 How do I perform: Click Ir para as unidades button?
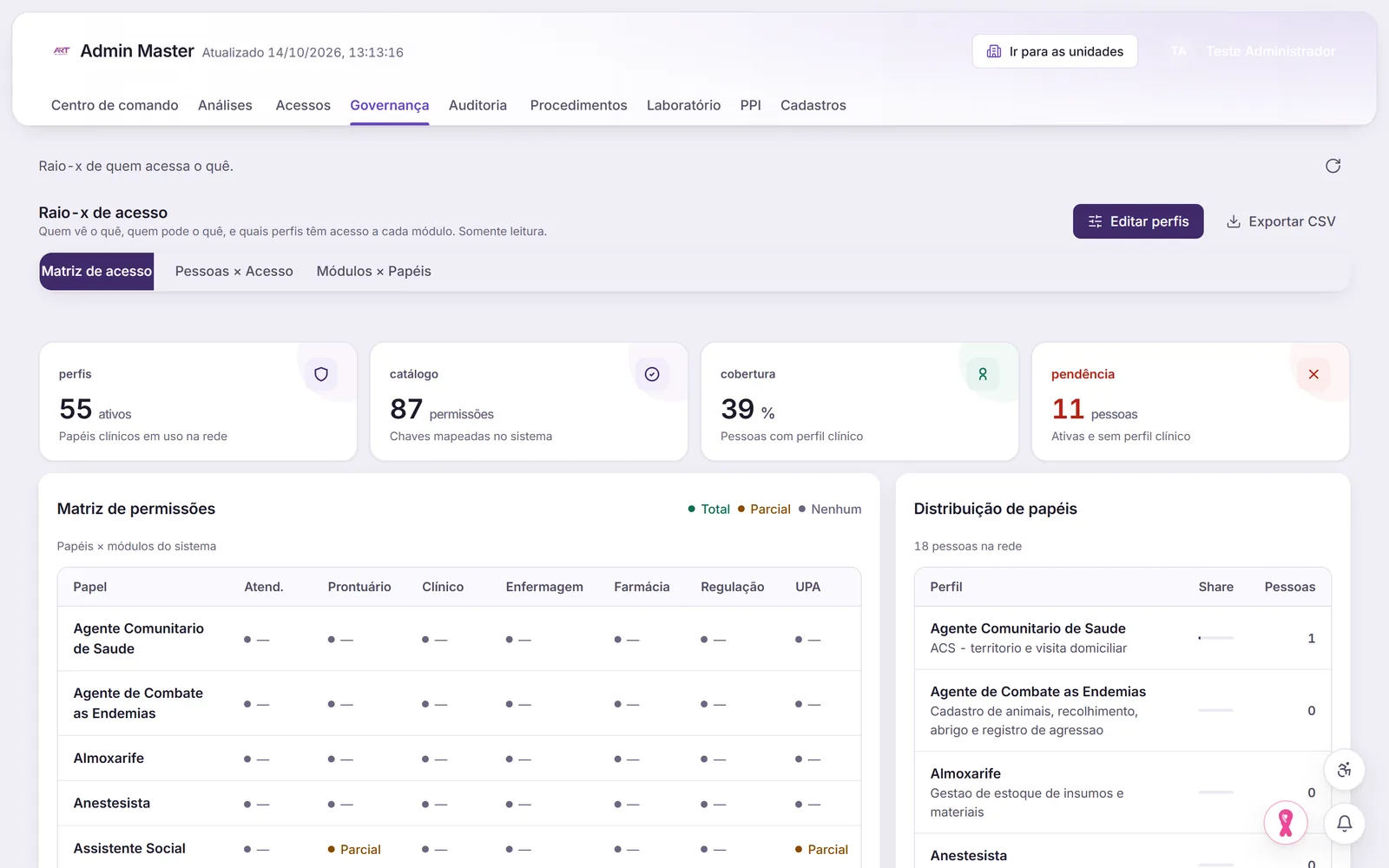click(1055, 51)
